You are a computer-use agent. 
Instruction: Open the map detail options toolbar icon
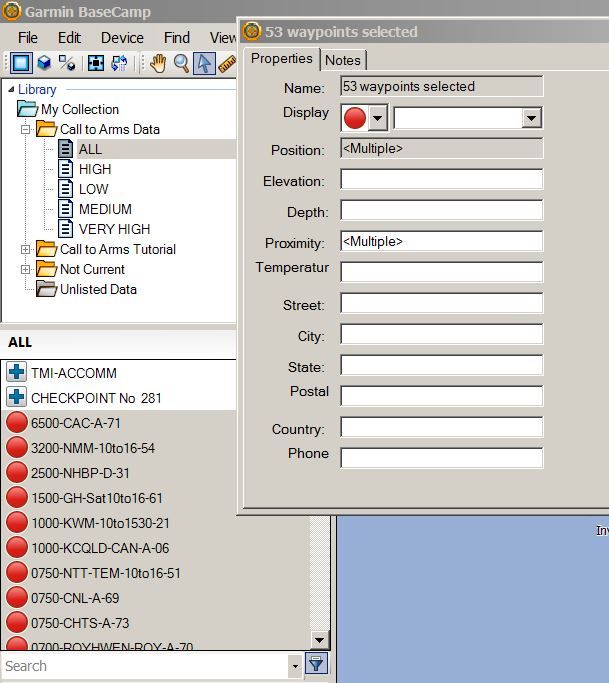tap(67, 63)
